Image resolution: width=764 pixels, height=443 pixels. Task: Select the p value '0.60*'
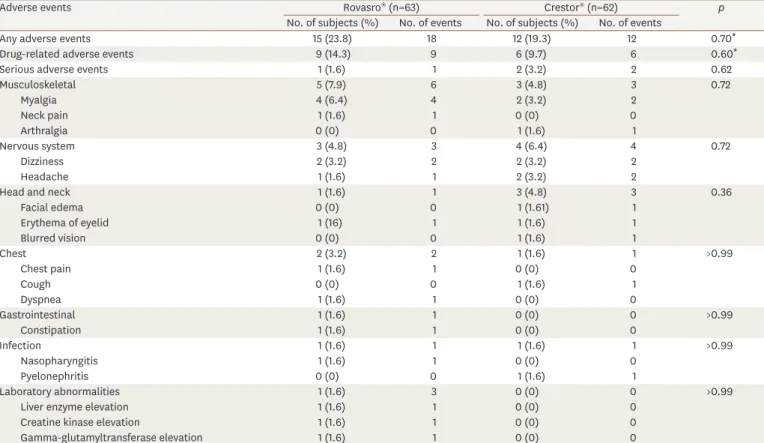pos(724,54)
